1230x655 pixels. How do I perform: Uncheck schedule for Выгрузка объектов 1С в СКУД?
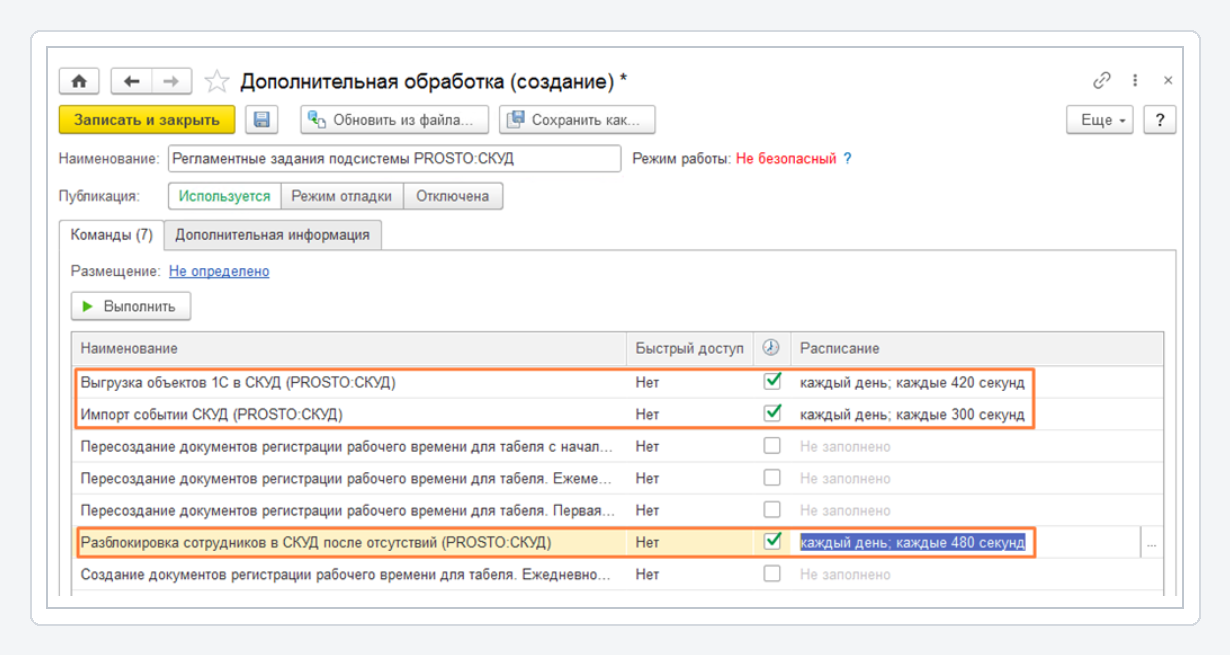point(771,381)
